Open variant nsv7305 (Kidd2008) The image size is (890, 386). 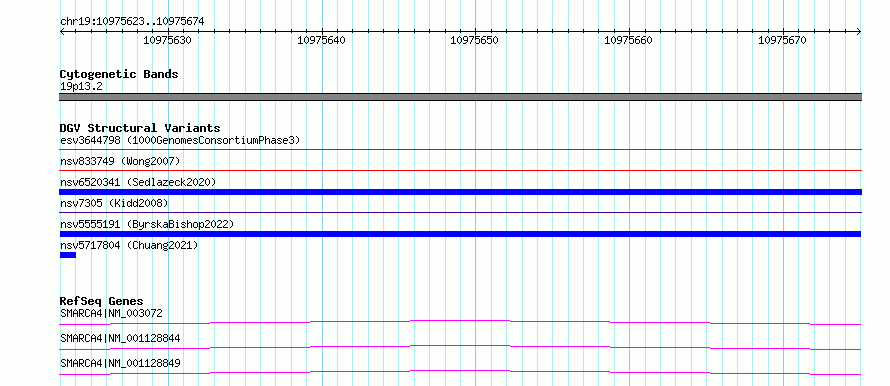(x=114, y=203)
